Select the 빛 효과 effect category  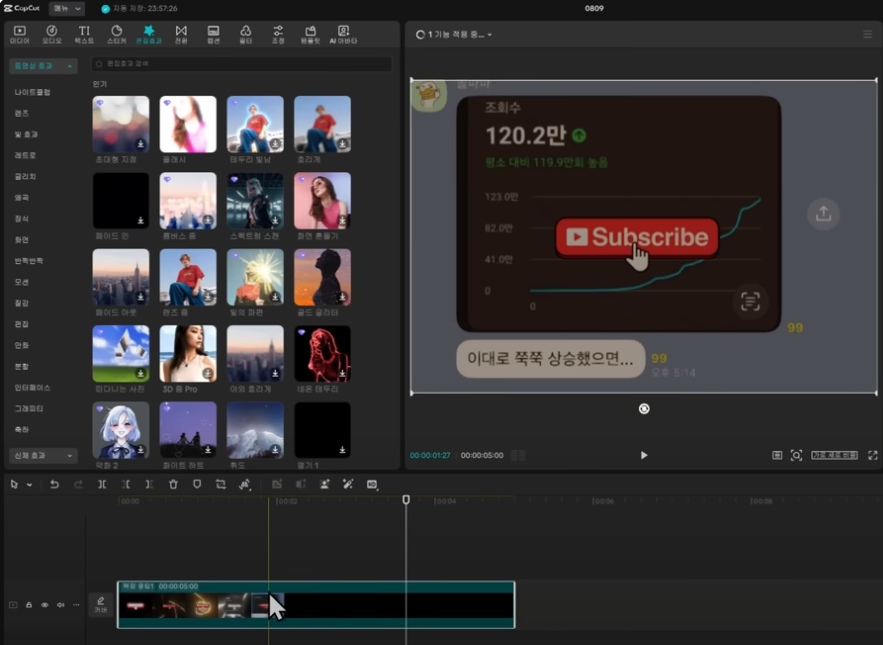pyautogui.click(x=26, y=134)
